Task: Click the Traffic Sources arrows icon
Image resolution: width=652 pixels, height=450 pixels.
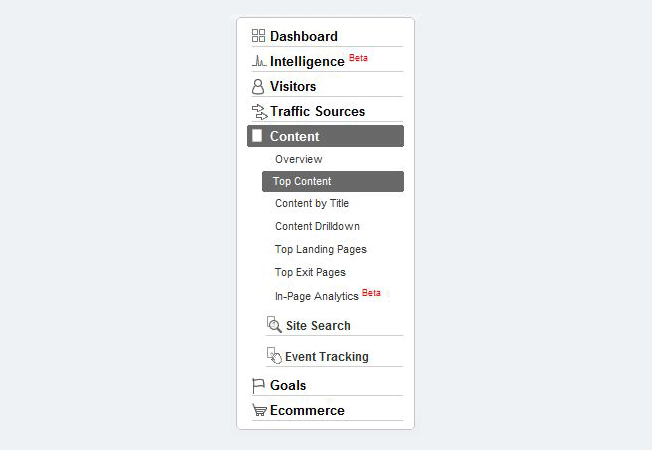Action: (x=259, y=111)
